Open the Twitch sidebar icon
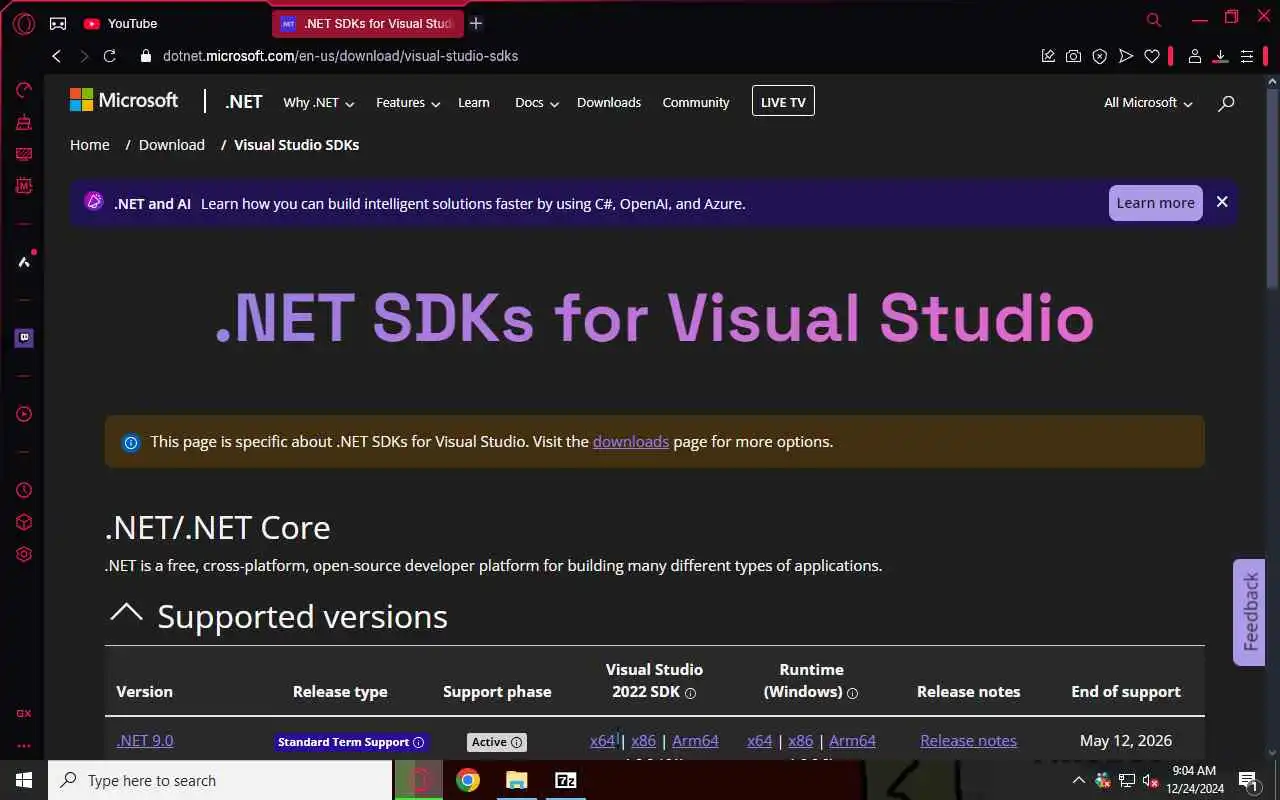Screen dimensions: 1280x800 pos(24,338)
